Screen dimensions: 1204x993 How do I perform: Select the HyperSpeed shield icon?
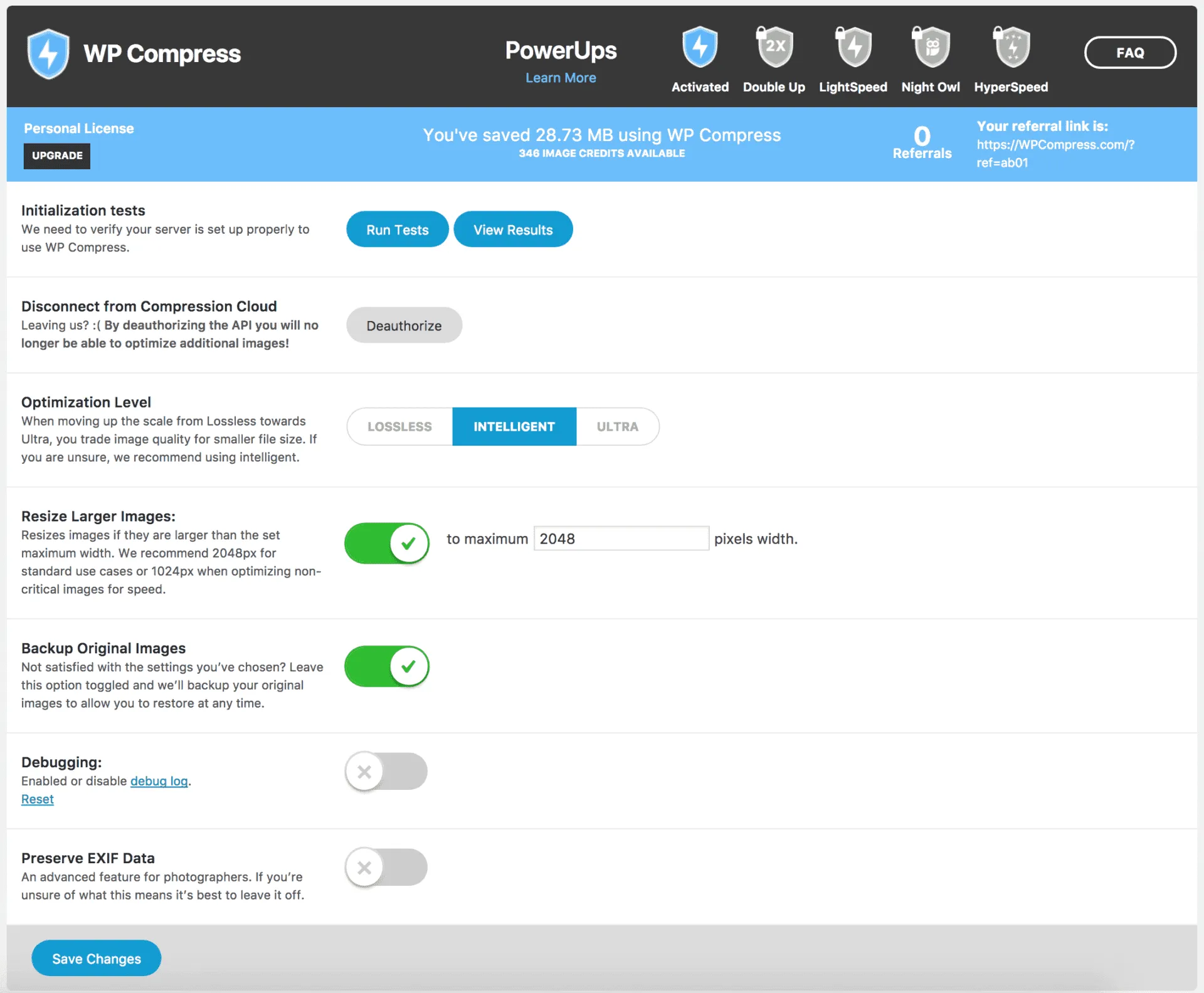click(x=1011, y=46)
